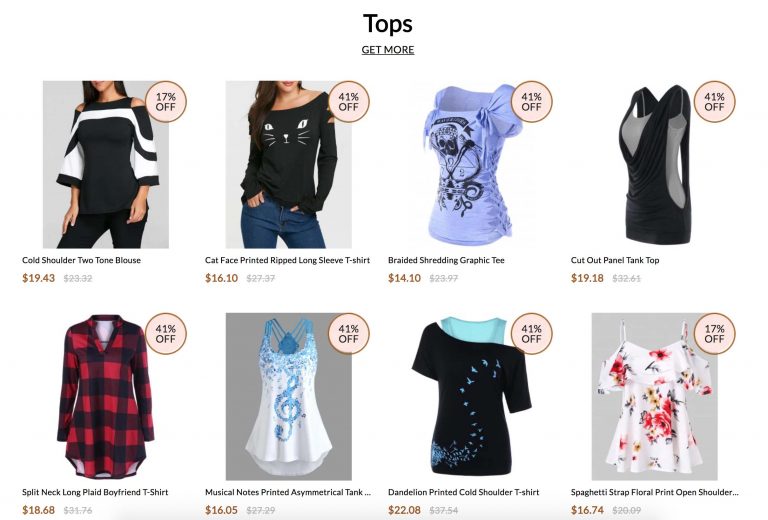Open the Musical Notes Printed Tank image
The image size is (768, 520).
click(x=288, y=397)
